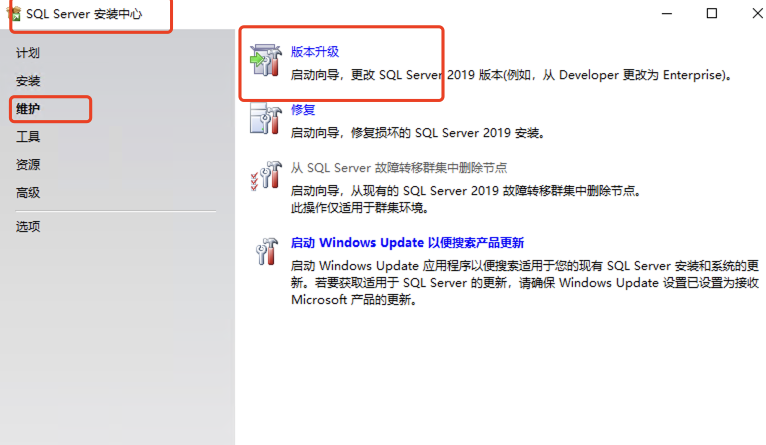Select the 高级 section
Screen dimensions: 766x445
point(28,192)
